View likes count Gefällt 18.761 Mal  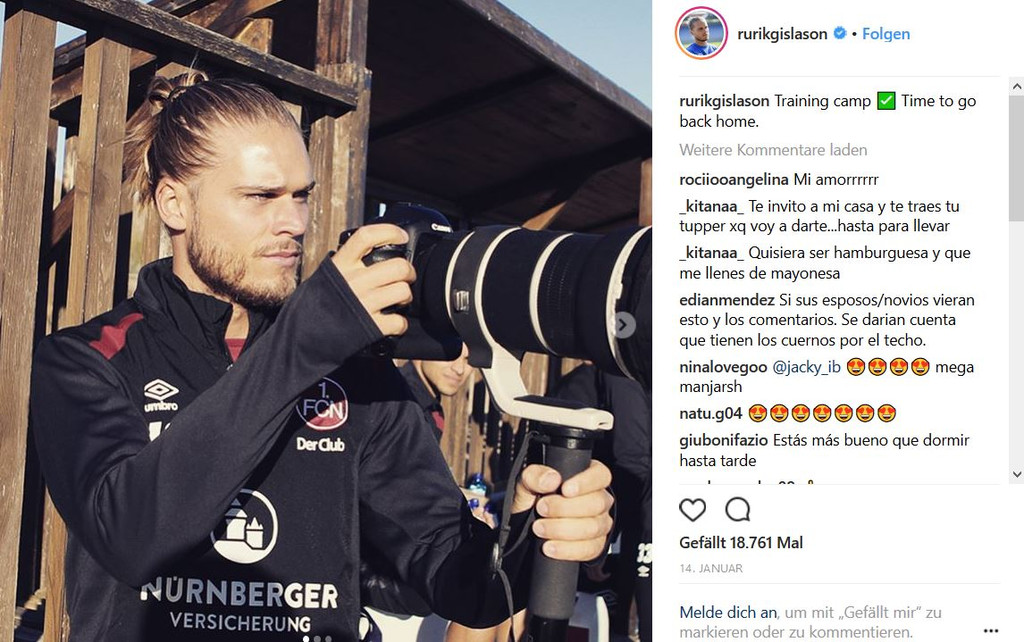point(741,543)
